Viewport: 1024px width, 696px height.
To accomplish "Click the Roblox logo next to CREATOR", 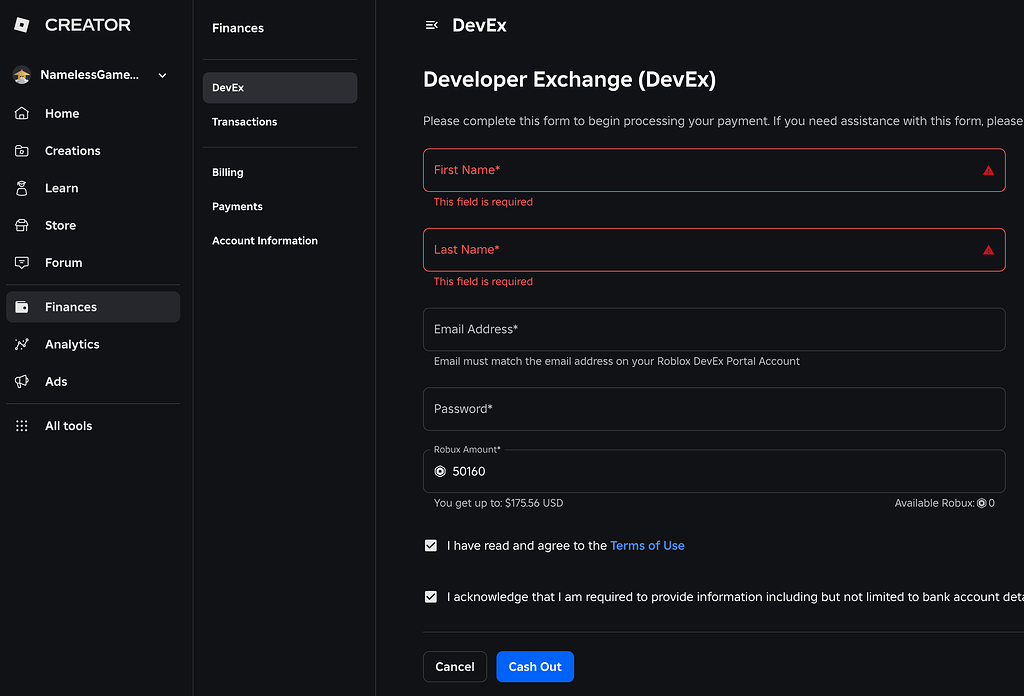I will (x=22, y=24).
